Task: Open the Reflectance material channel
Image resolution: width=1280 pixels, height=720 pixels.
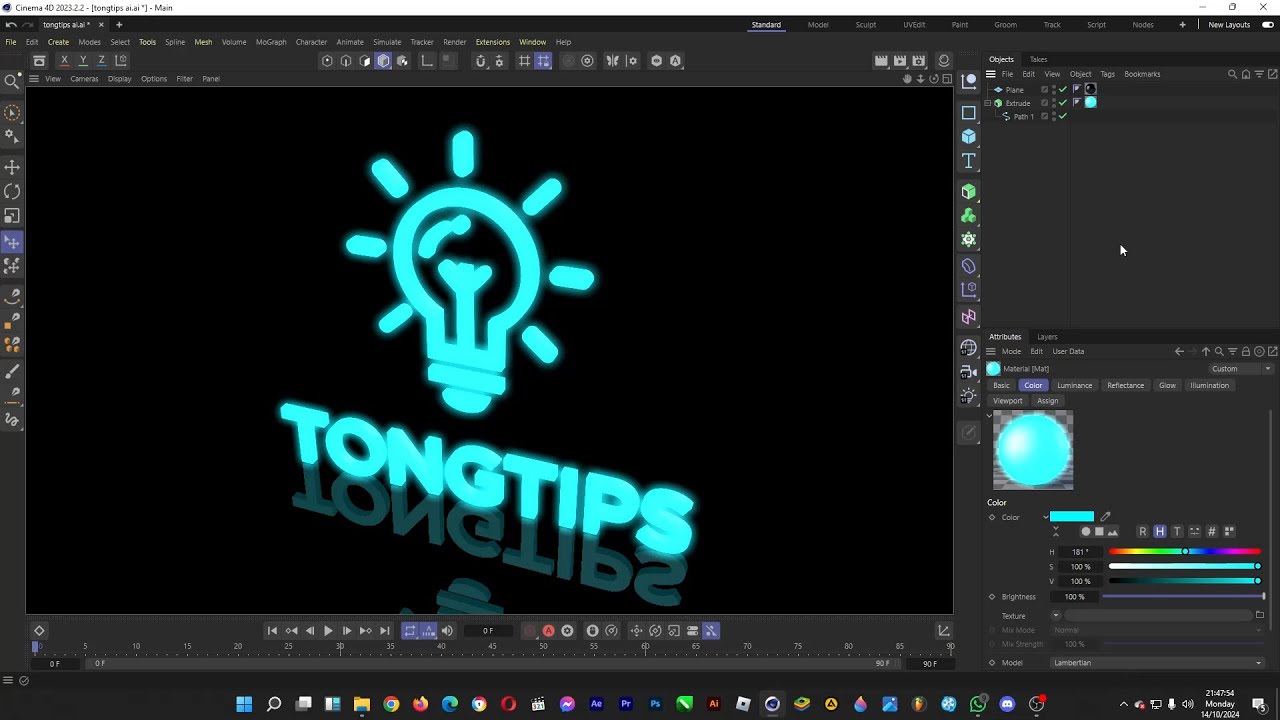Action: (x=1125, y=385)
